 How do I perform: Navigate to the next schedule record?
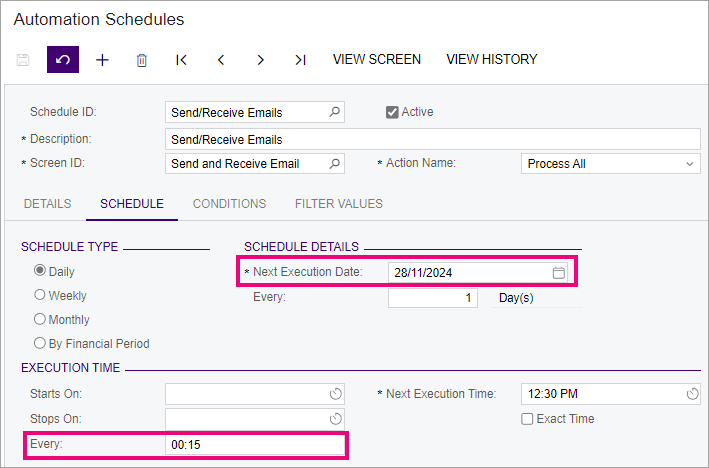pyautogui.click(x=260, y=60)
